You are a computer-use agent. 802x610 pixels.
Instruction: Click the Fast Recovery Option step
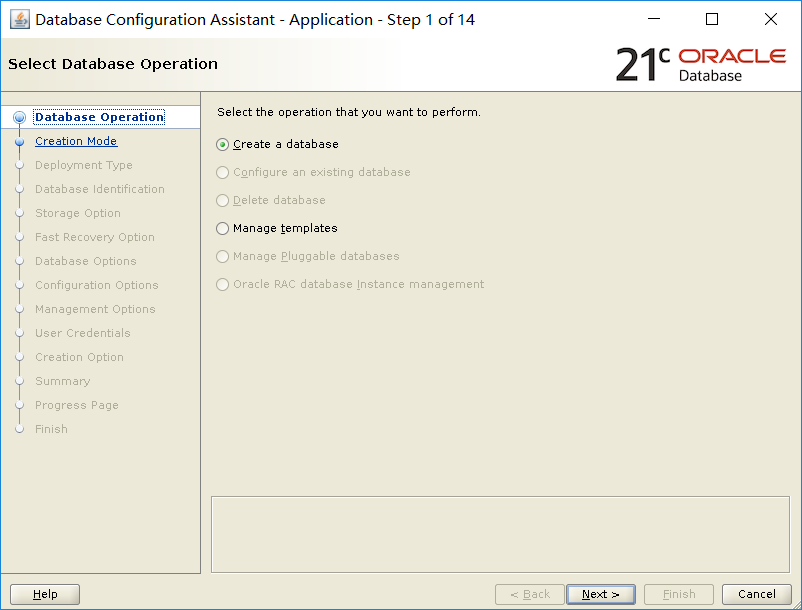[x=95, y=237]
